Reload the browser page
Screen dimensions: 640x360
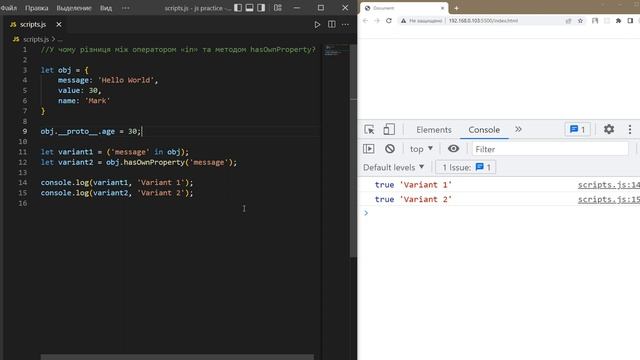tap(389, 21)
